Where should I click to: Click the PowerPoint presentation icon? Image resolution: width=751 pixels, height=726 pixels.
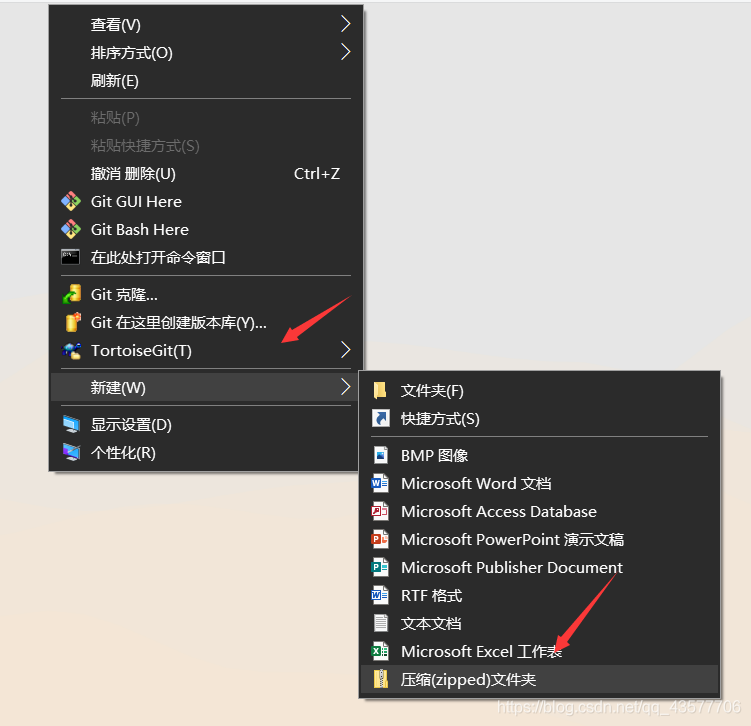pos(380,539)
